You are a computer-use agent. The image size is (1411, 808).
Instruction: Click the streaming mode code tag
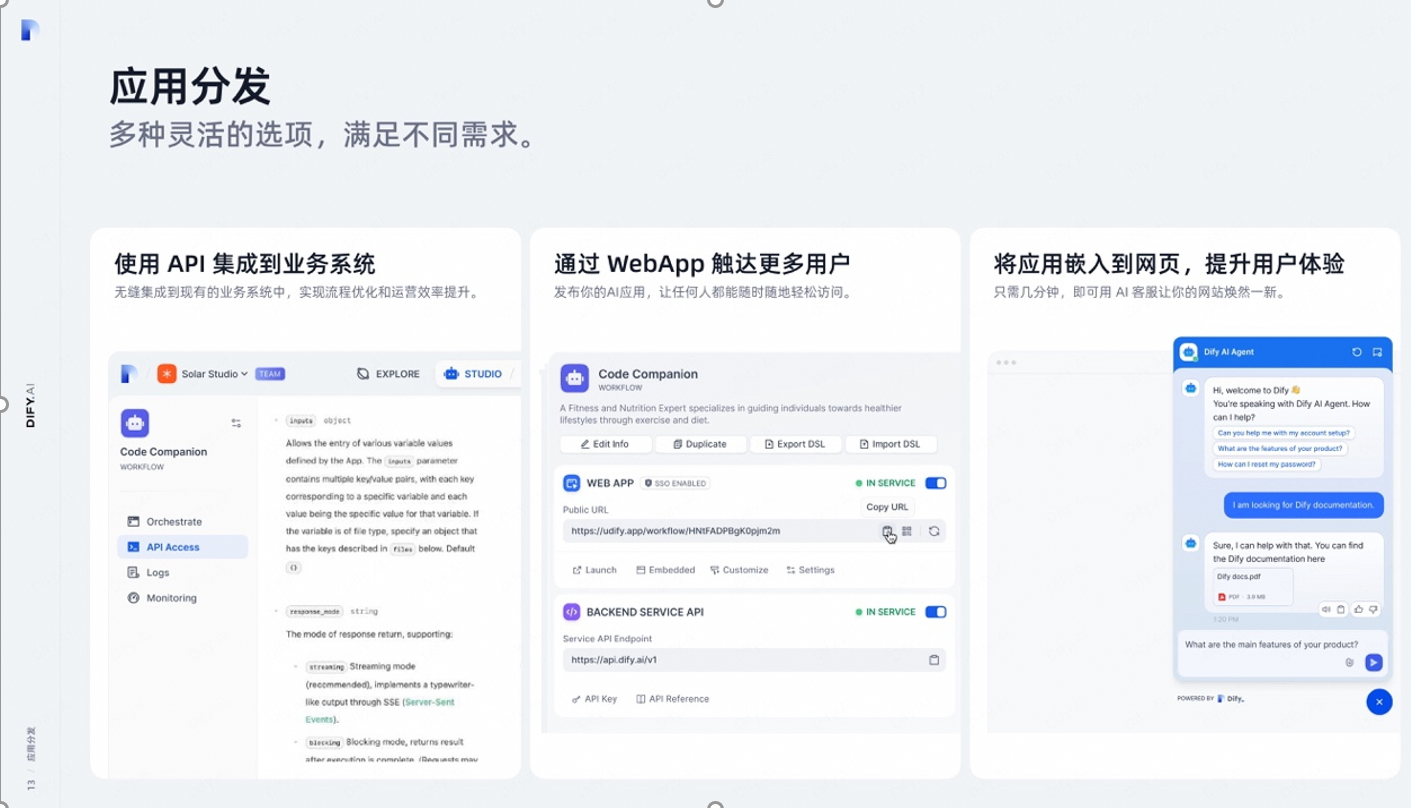[x=327, y=667]
